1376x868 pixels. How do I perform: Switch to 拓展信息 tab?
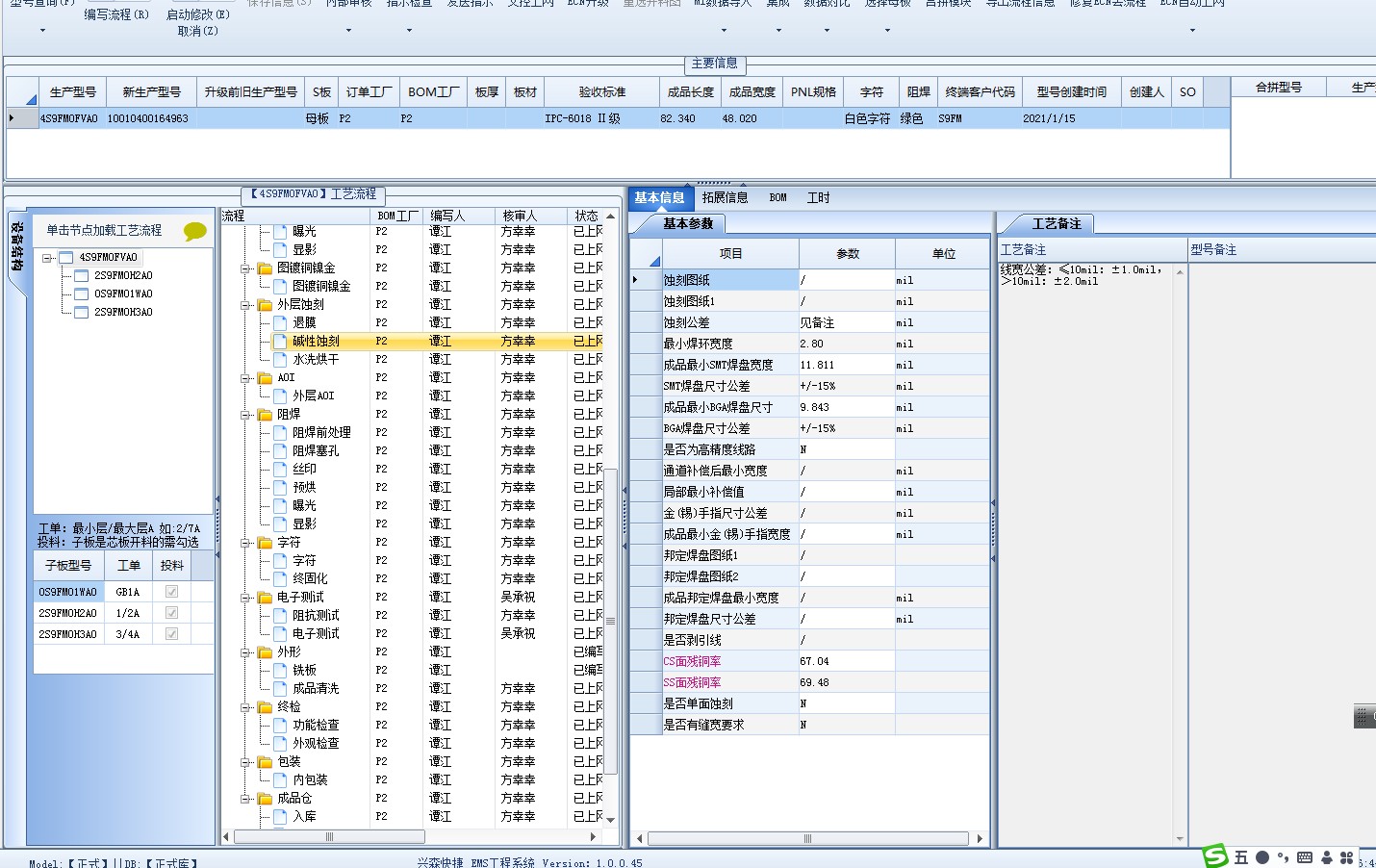(725, 198)
